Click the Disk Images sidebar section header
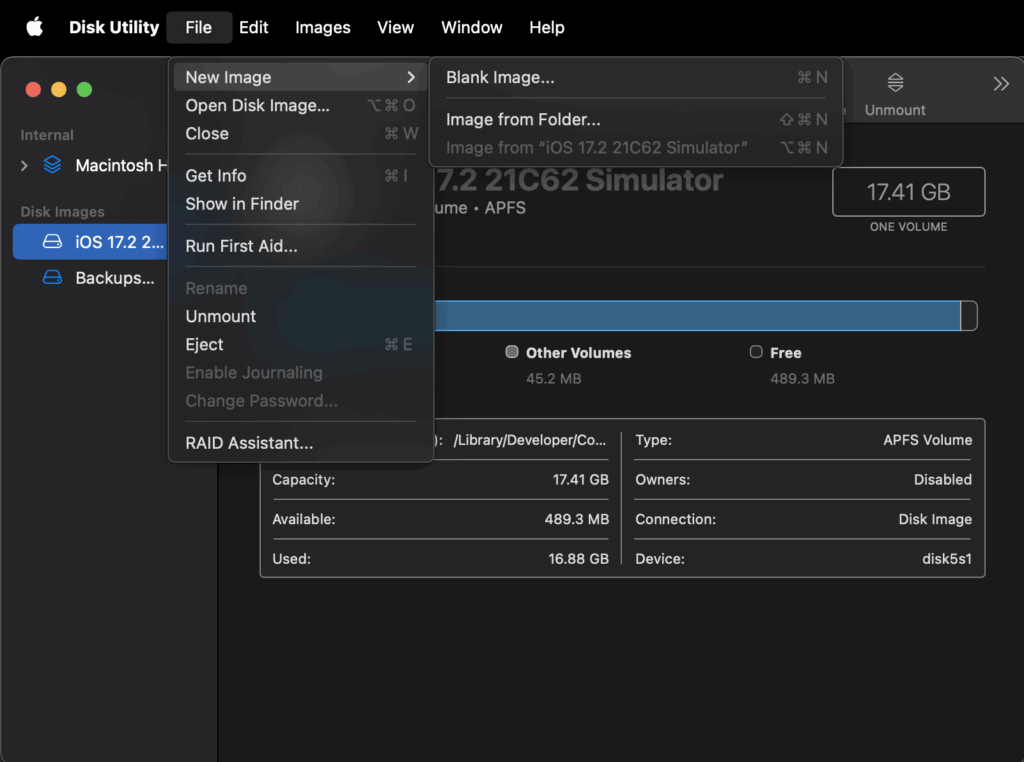Viewport: 1024px width, 762px height. pos(63,212)
